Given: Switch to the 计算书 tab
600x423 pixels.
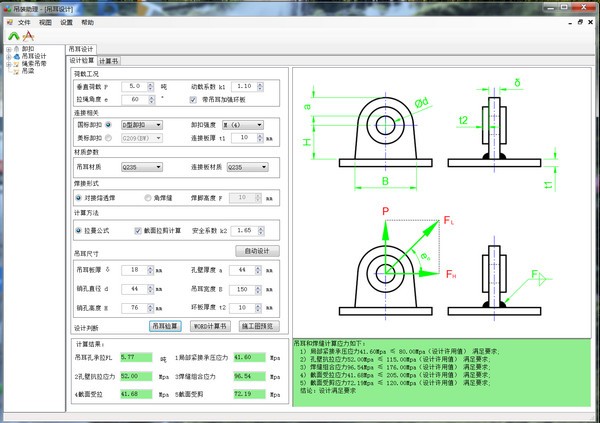Looking at the screenshot, I should tap(108, 60).
